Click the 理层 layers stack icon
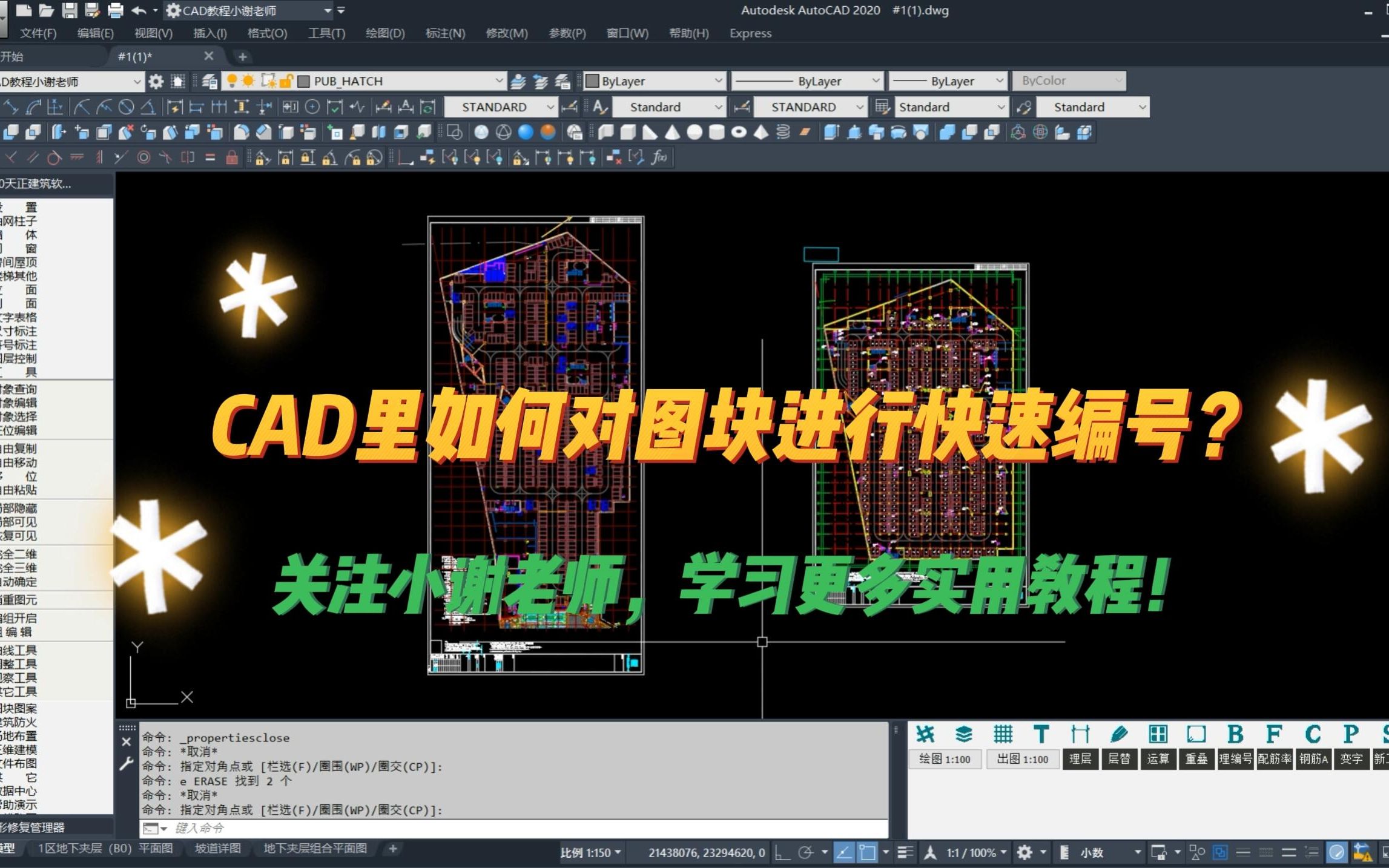Viewport: 1389px width, 868px height. [x=964, y=735]
